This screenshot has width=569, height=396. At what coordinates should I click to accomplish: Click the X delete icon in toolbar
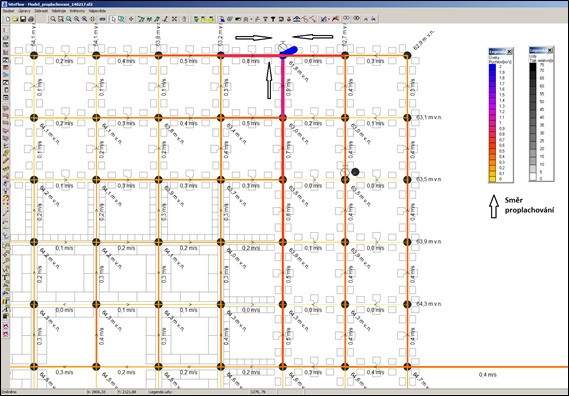[x=175, y=19]
